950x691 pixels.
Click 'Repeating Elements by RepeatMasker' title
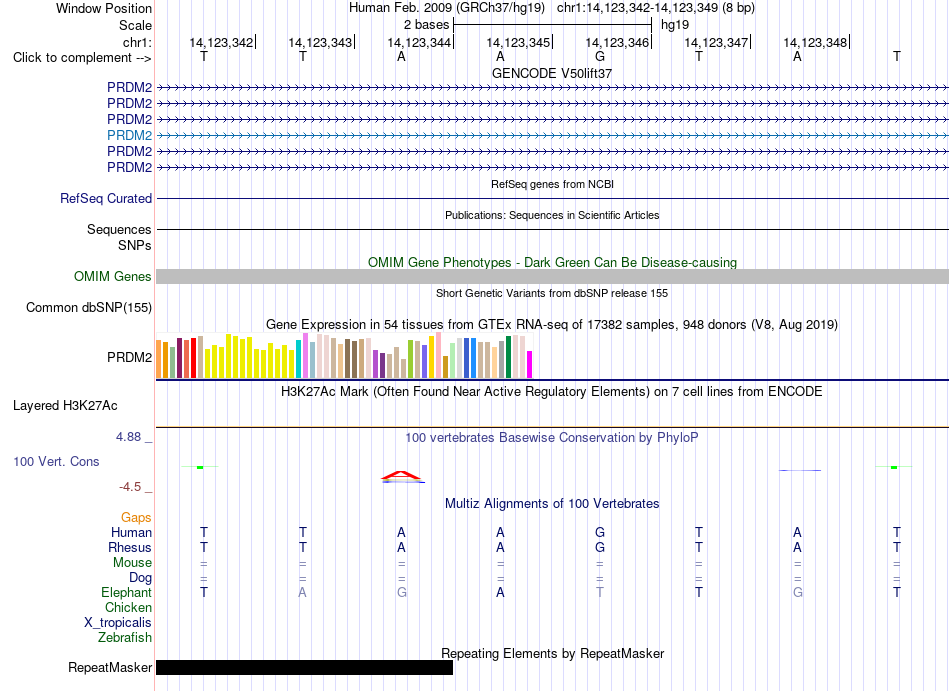click(552, 653)
